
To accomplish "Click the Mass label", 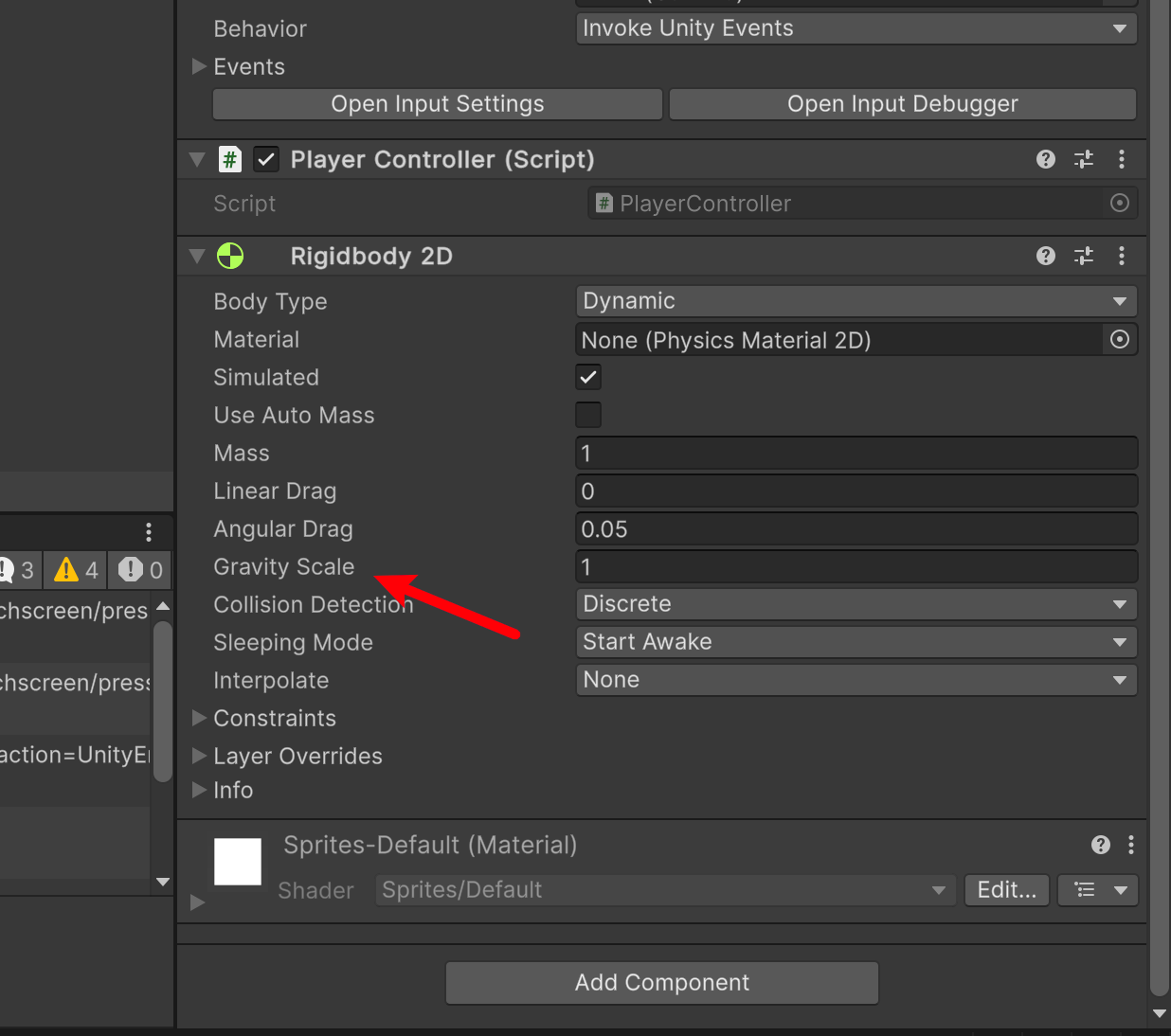I will (x=242, y=453).
